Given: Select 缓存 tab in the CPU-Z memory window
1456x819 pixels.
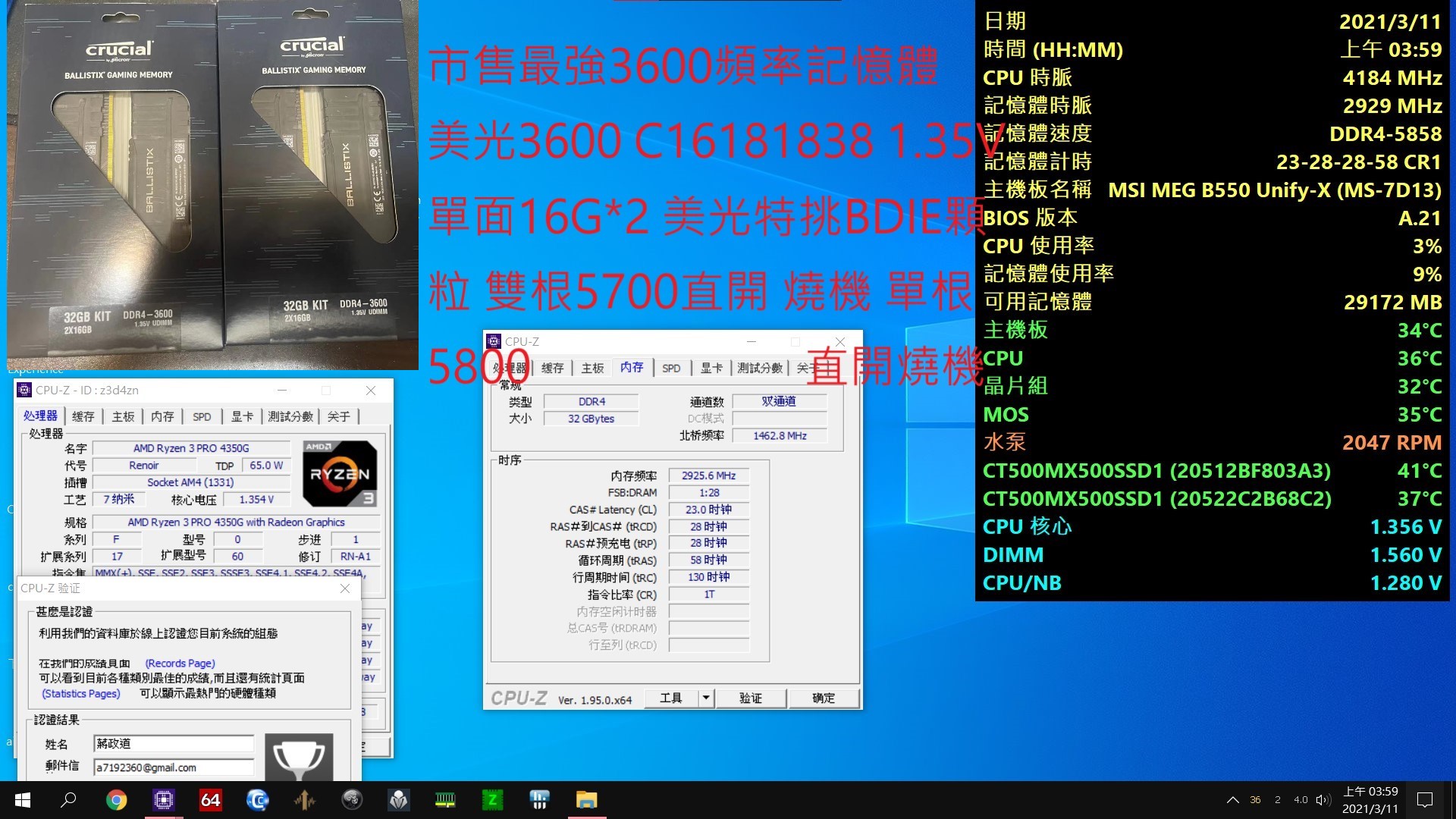Looking at the screenshot, I should point(553,368).
